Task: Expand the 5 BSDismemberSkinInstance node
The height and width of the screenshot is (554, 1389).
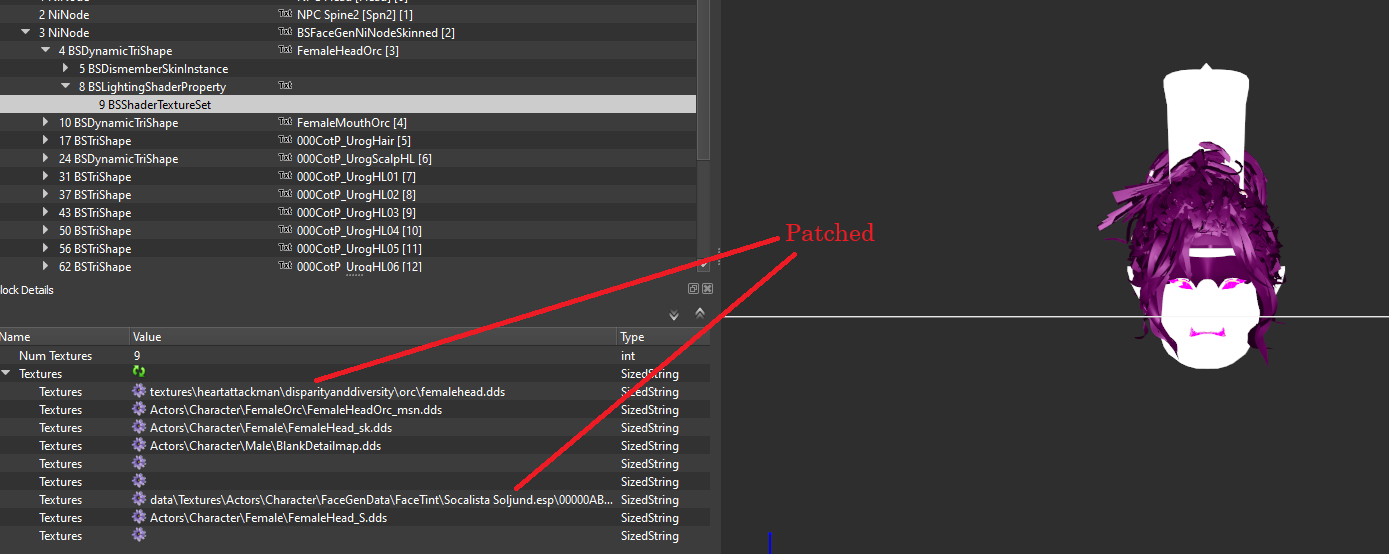Action: [66, 69]
